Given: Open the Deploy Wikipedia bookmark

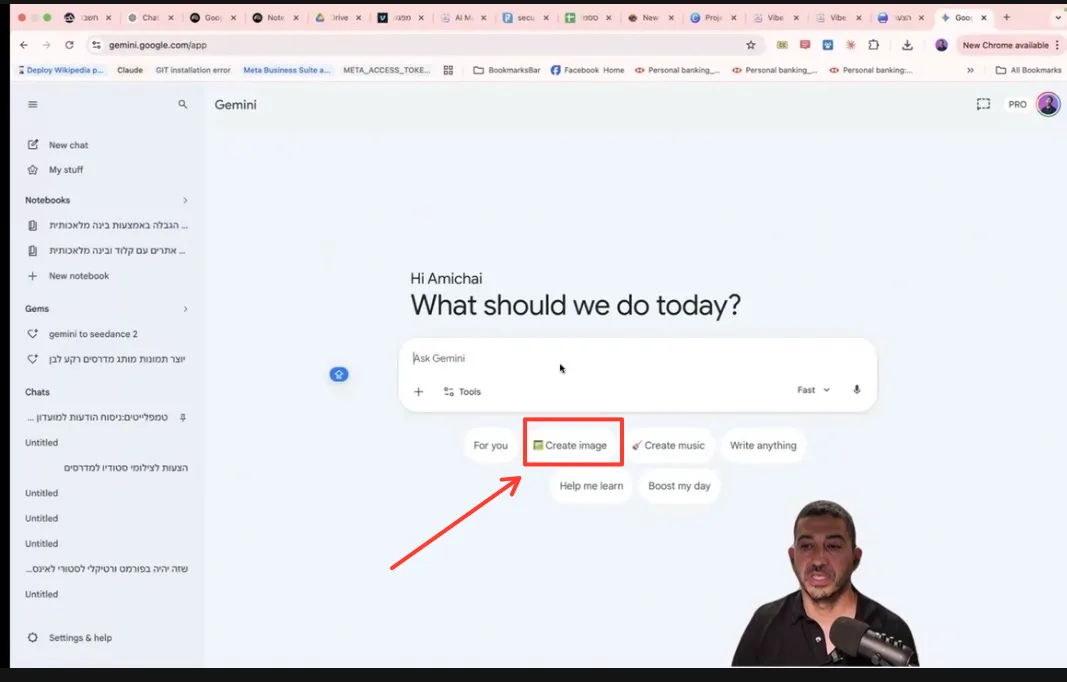Looking at the screenshot, I should tap(61, 70).
